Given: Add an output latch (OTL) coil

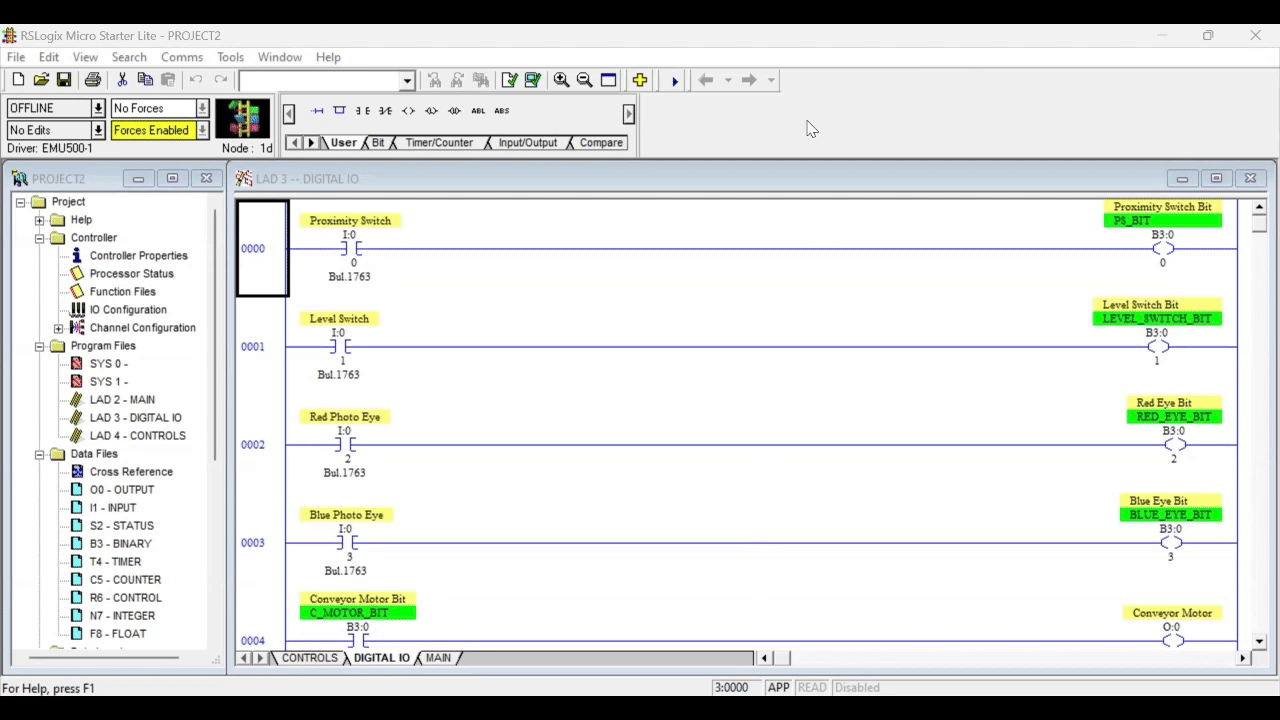Looking at the screenshot, I should point(431,111).
